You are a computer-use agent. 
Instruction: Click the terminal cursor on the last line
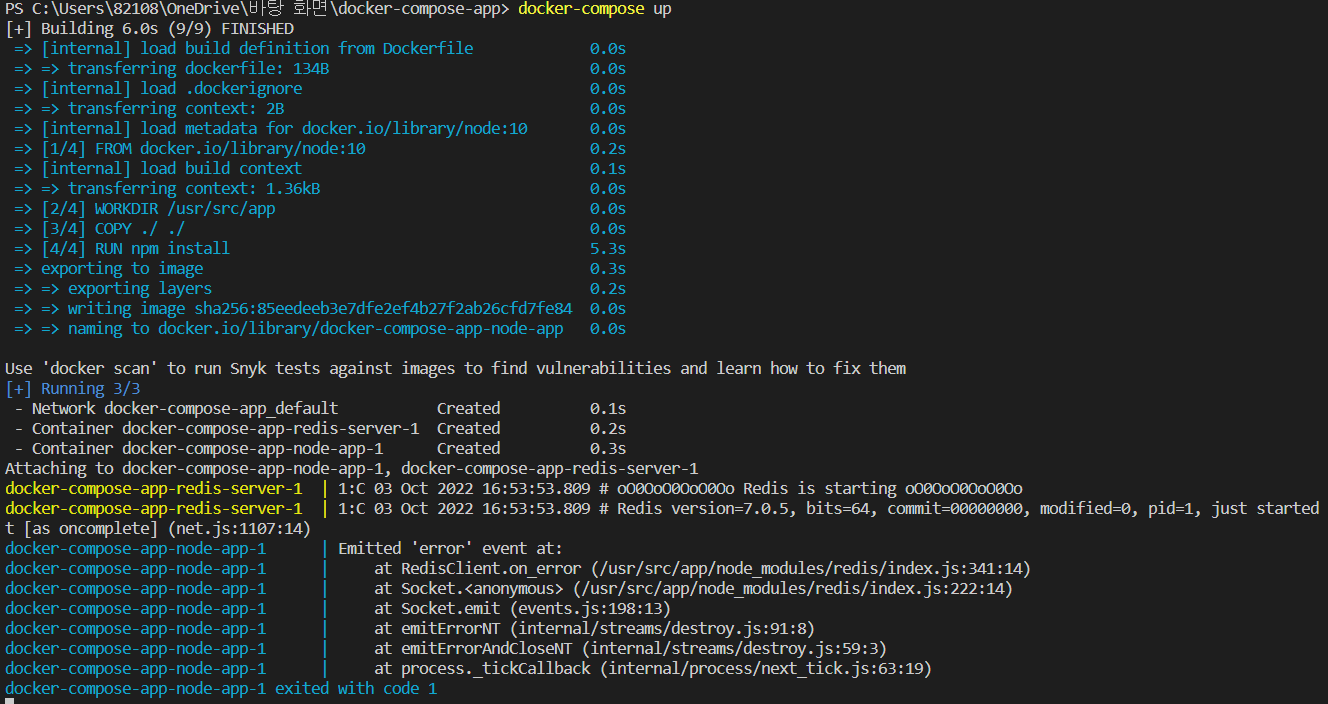(x=9, y=702)
